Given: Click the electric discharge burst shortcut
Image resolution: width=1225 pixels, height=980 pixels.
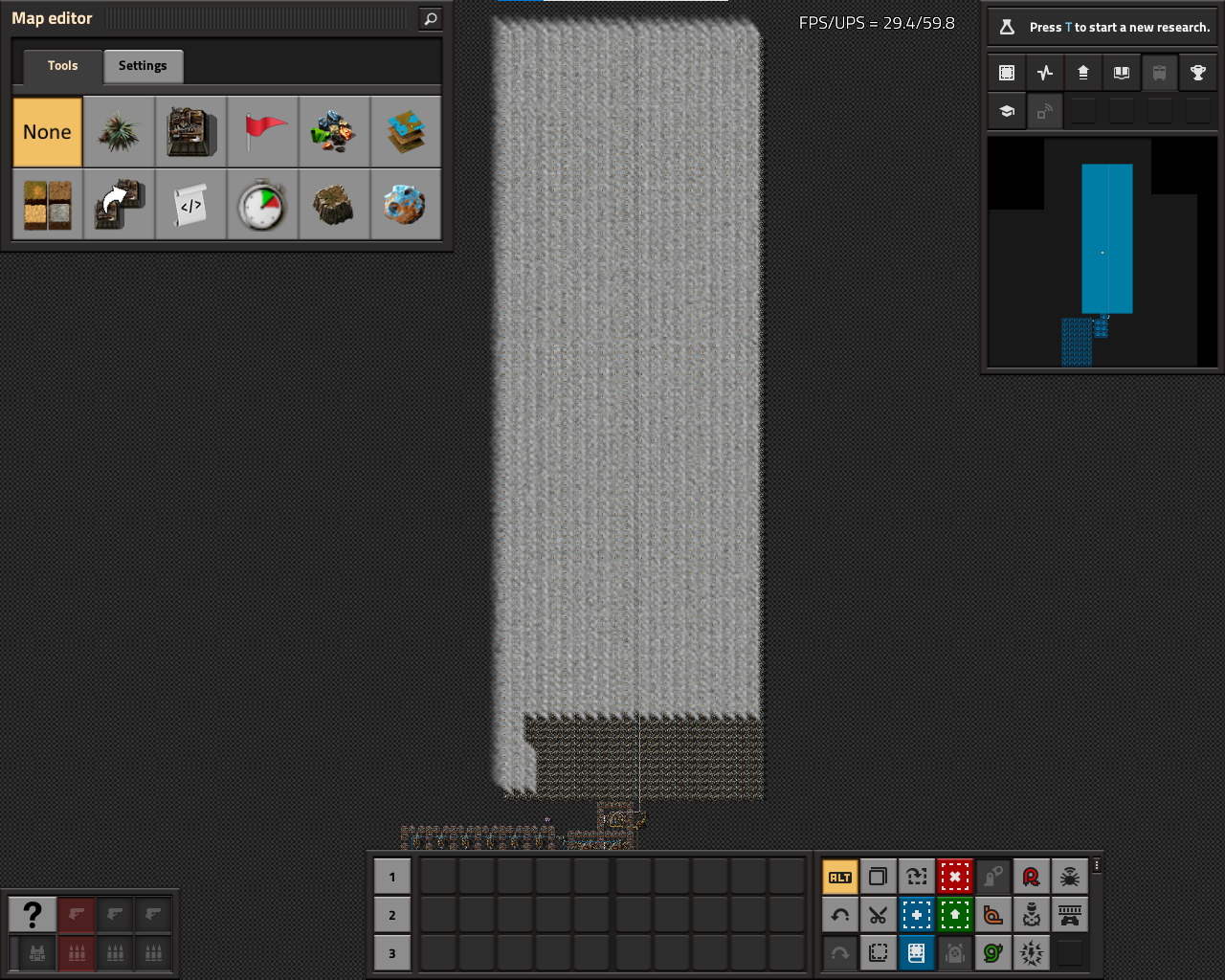Looking at the screenshot, I should 1032,953.
